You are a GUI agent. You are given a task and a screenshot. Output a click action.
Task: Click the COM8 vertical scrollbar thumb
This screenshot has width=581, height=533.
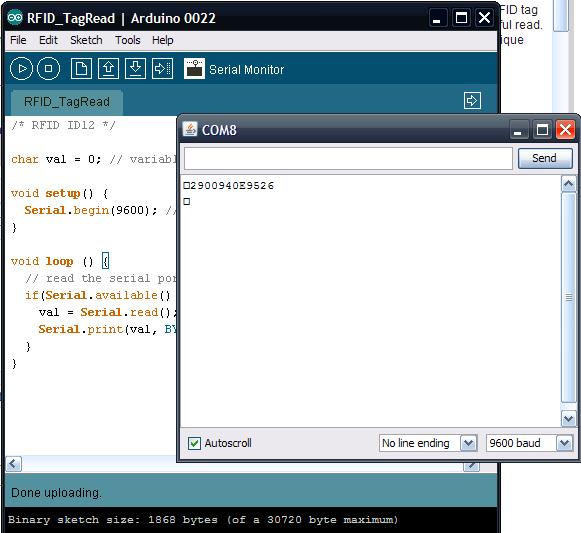click(569, 297)
